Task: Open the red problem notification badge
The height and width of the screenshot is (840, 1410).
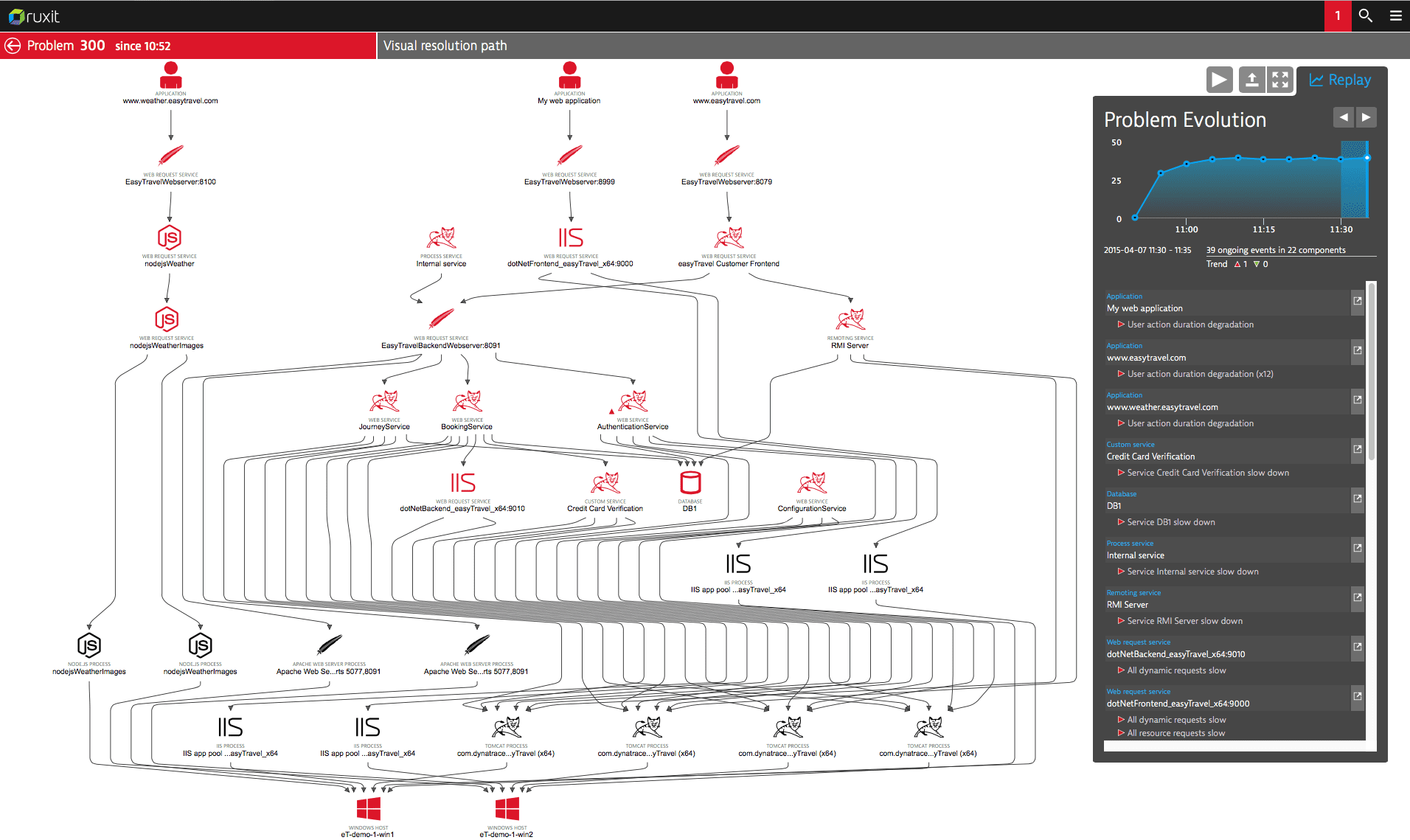Action: click(x=1337, y=15)
